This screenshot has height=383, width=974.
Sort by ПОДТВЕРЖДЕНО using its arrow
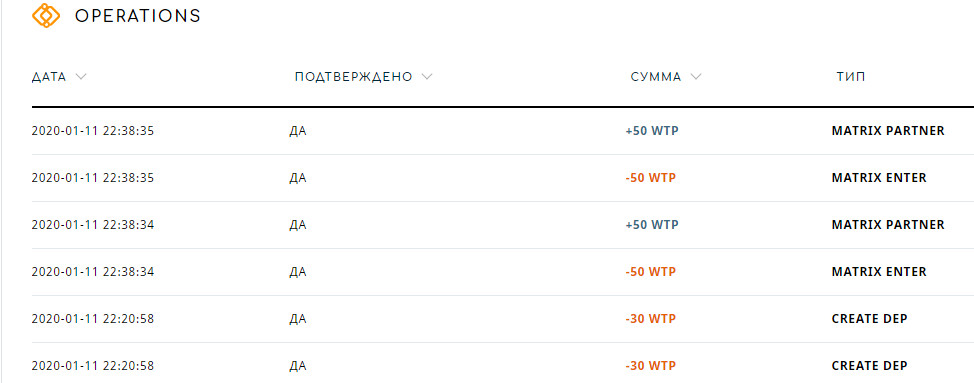pos(426,77)
